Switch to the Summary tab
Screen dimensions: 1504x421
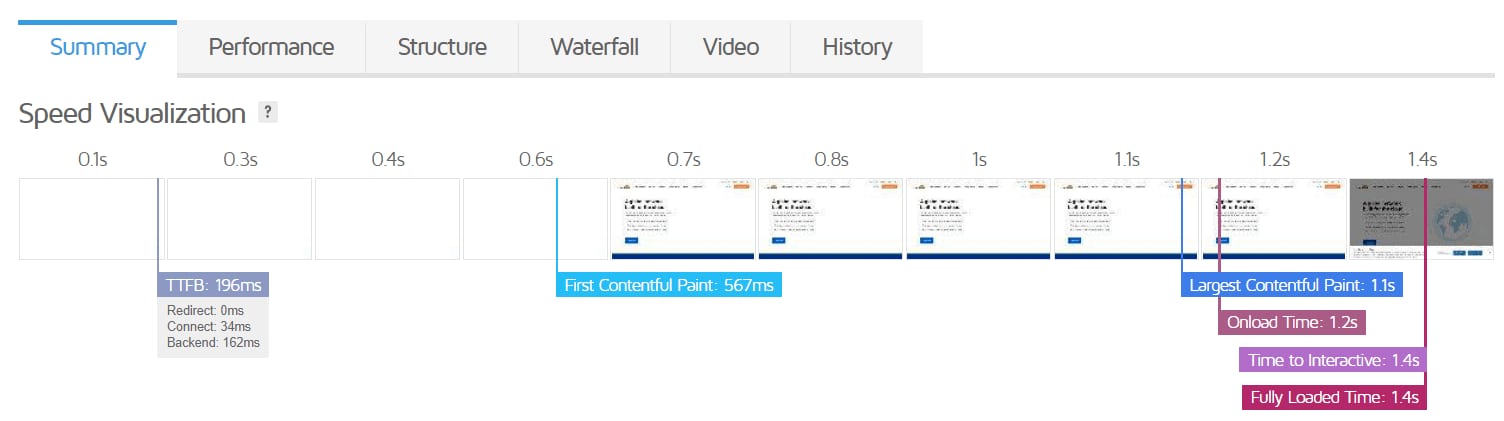pos(98,47)
